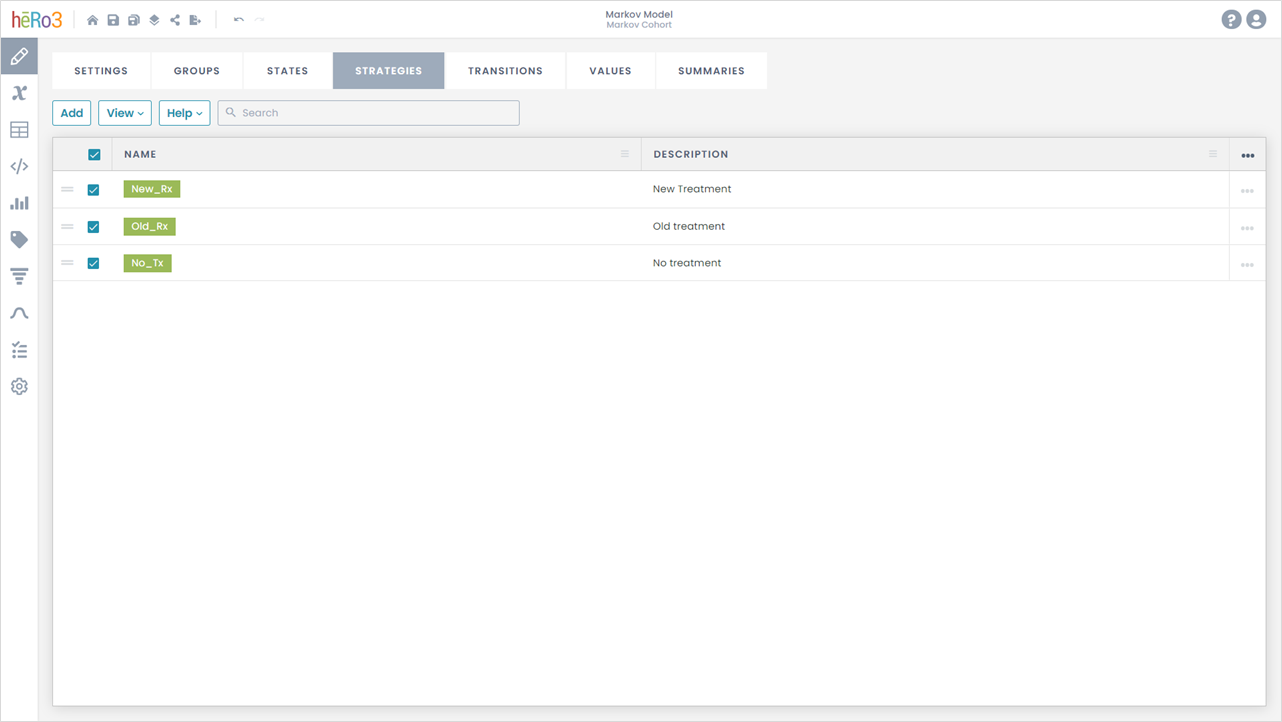Click the Home icon in the top toolbar
The width and height of the screenshot is (1282, 722).
93,20
